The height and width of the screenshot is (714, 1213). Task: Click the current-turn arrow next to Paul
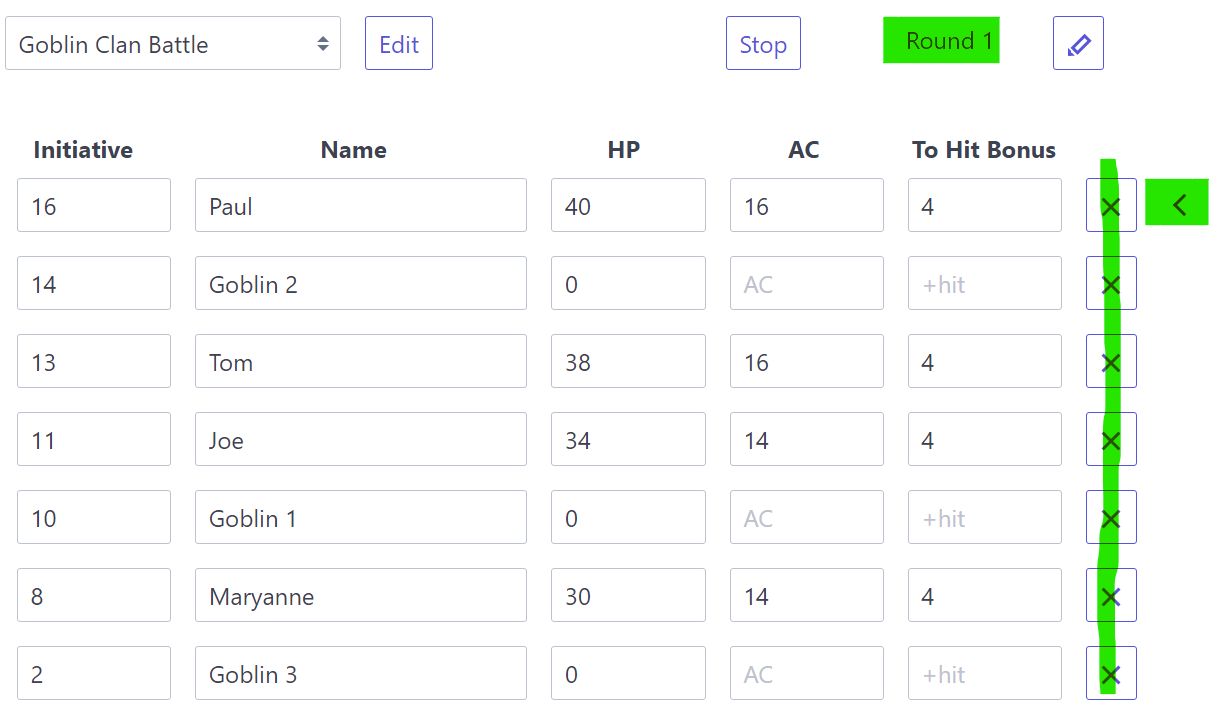pos(1177,203)
